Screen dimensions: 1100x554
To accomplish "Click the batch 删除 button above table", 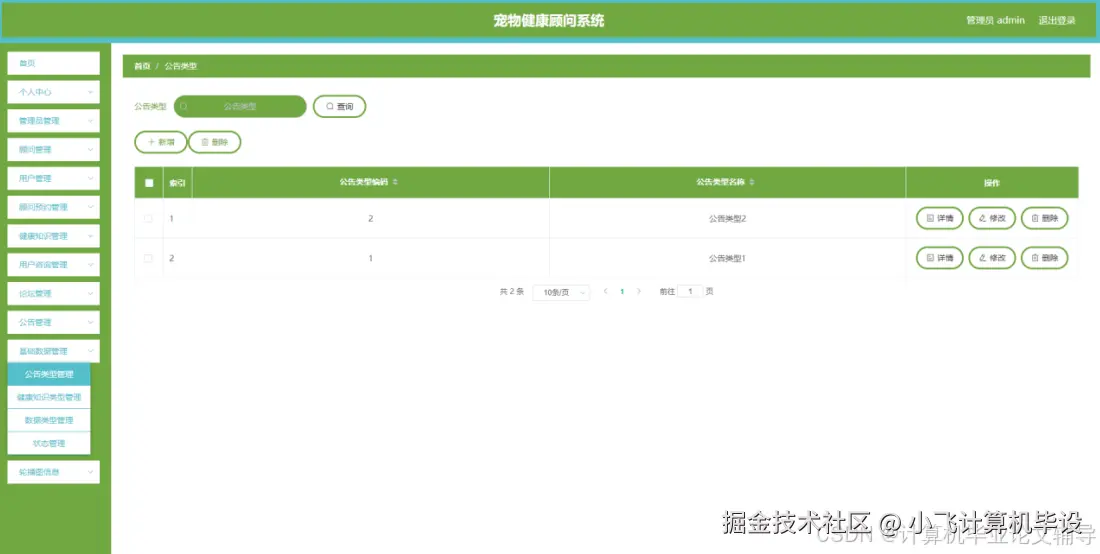I will click(215, 142).
